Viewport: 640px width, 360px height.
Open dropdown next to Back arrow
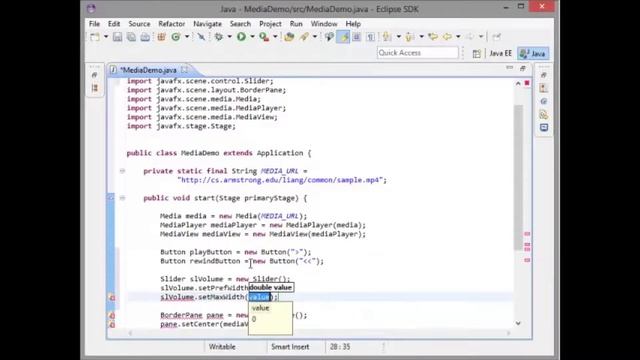[x=458, y=37]
